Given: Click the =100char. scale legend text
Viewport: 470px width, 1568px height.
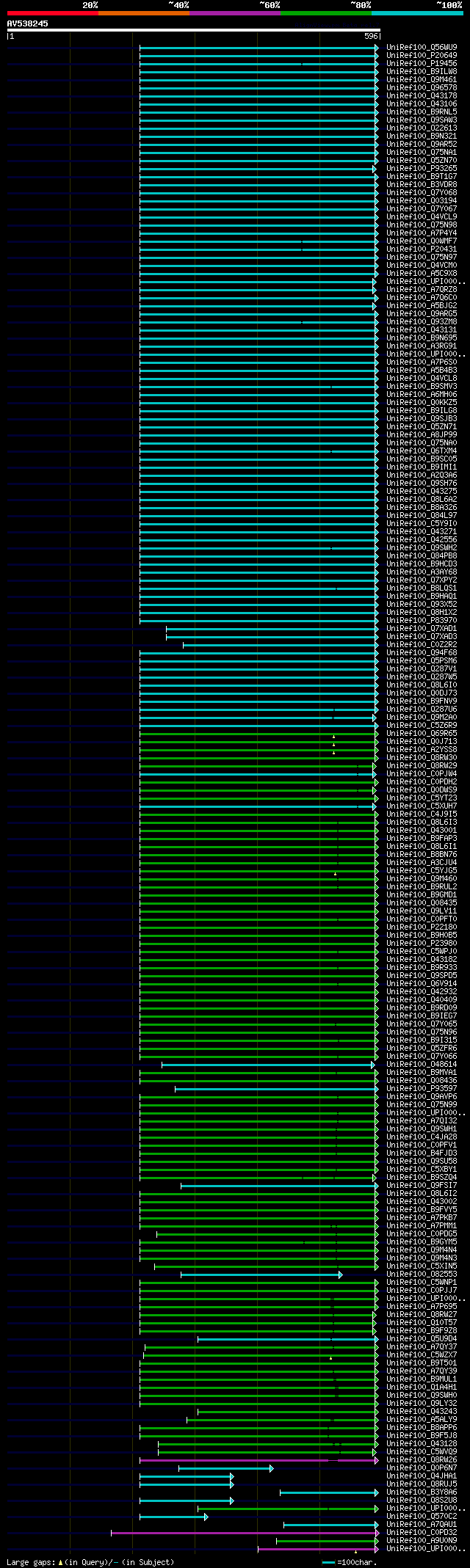Looking at the screenshot, I should (x=357, y=1561).
